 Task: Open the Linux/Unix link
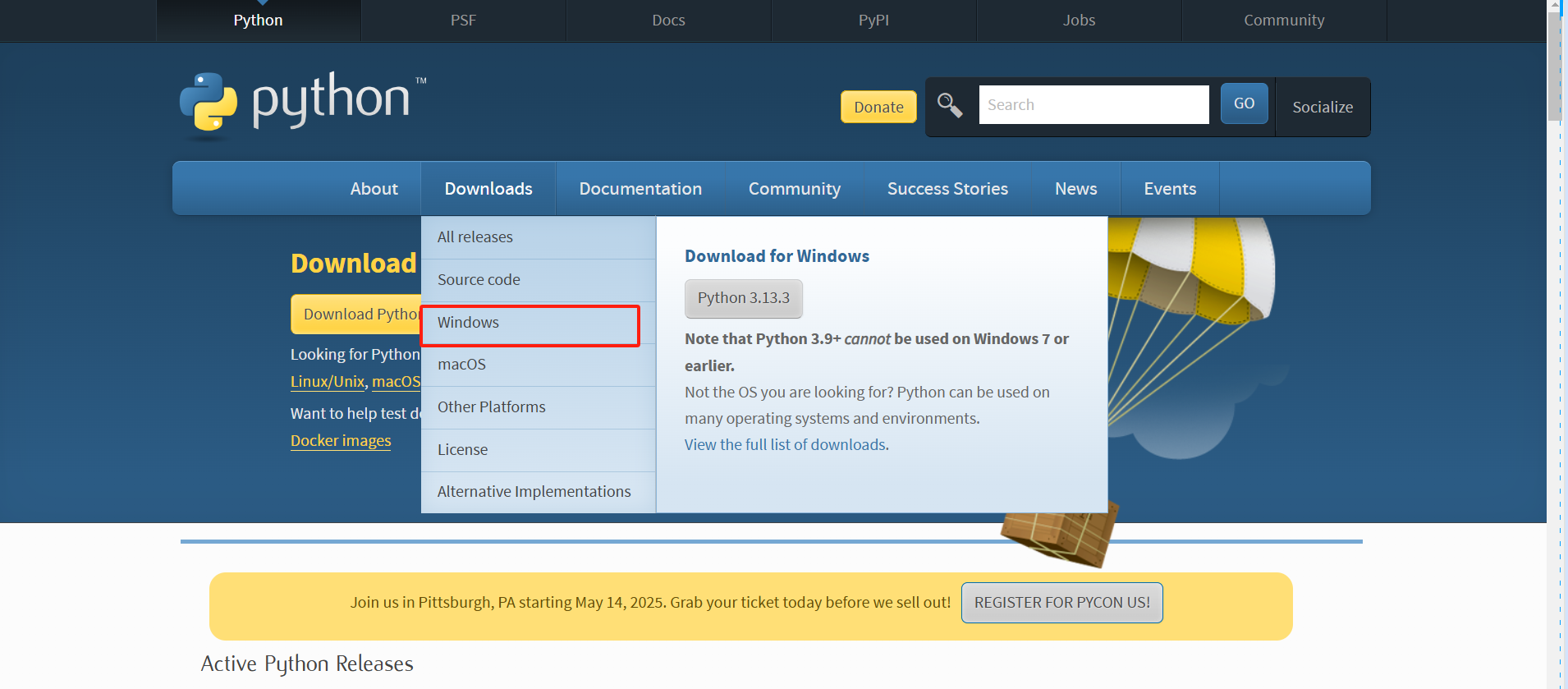click(x=328, y=381)
